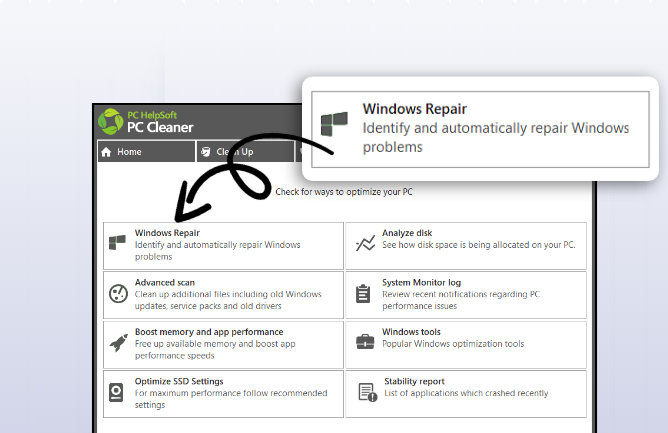Choose Boost memory and app performance title

point(209,332)
